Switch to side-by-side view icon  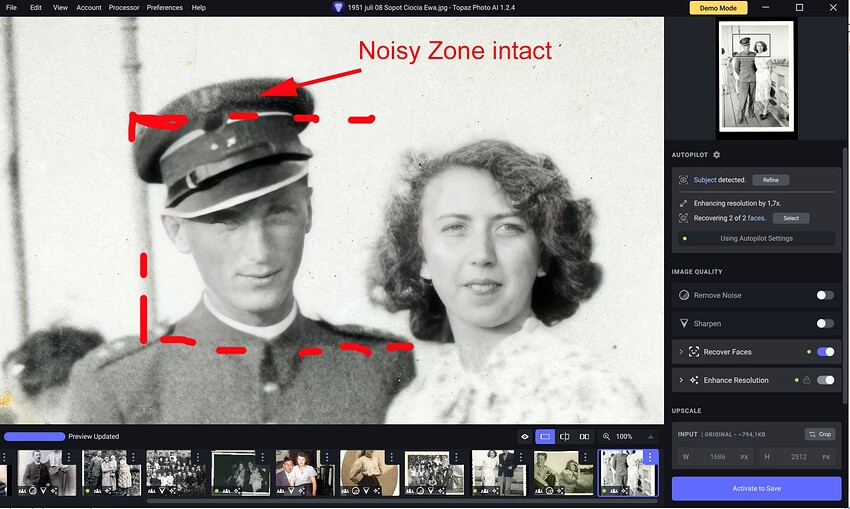[x=584, y=437]
